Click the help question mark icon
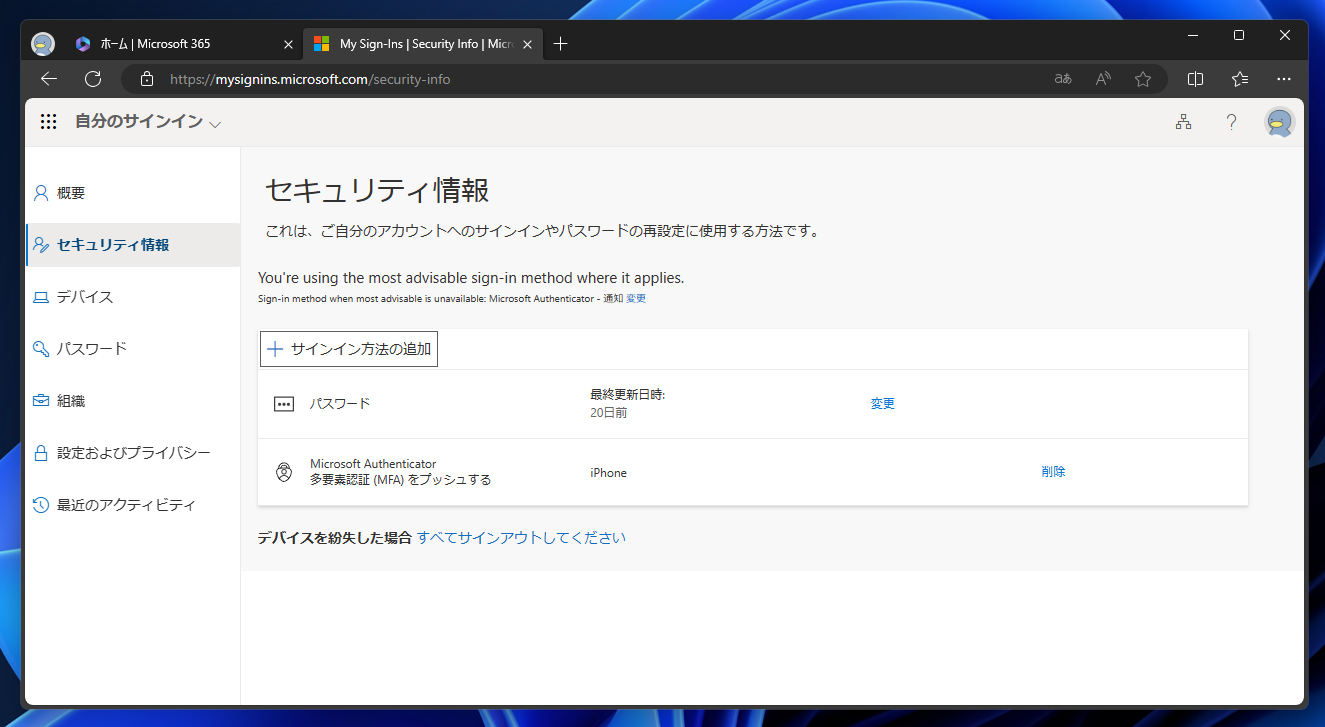Screen dimensions: 1325x727 point(1231,122)
